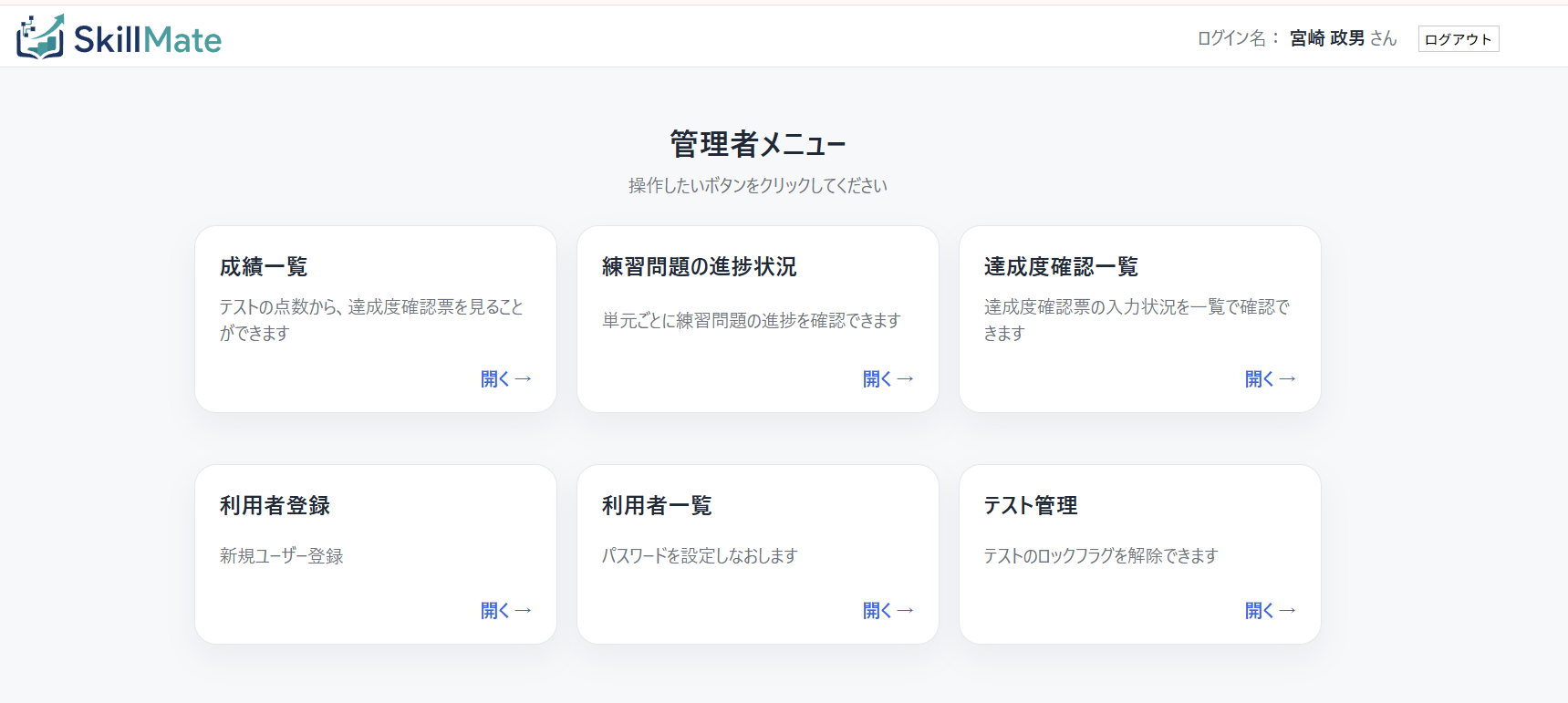Screen dimensions: 1568x703
Task: Click the SkillMate logo icon
Action: [x=41, y=36]
